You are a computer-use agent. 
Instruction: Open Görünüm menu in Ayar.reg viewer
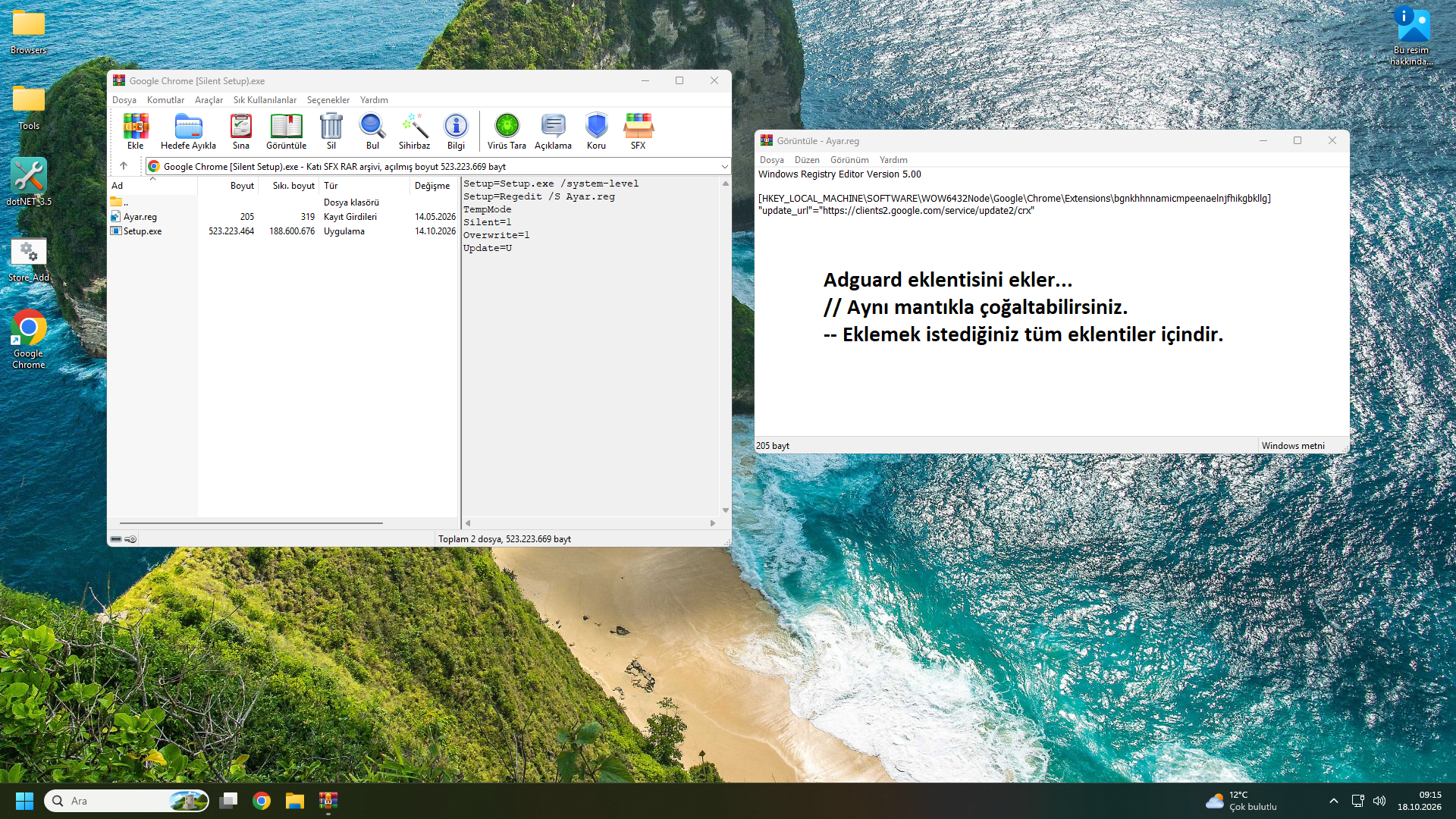pos(849,160)
